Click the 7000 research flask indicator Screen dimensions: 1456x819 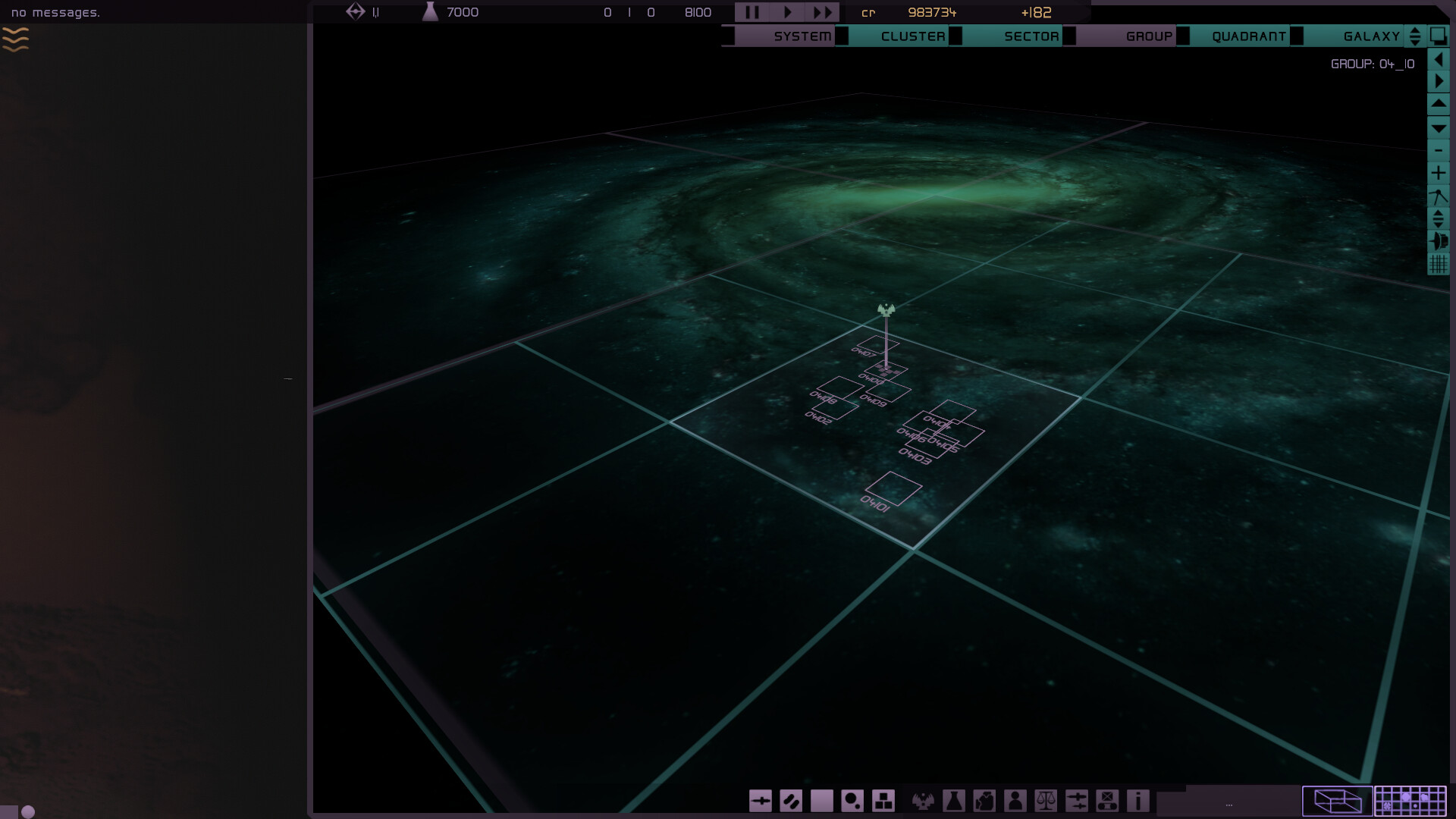click(450, 12)
